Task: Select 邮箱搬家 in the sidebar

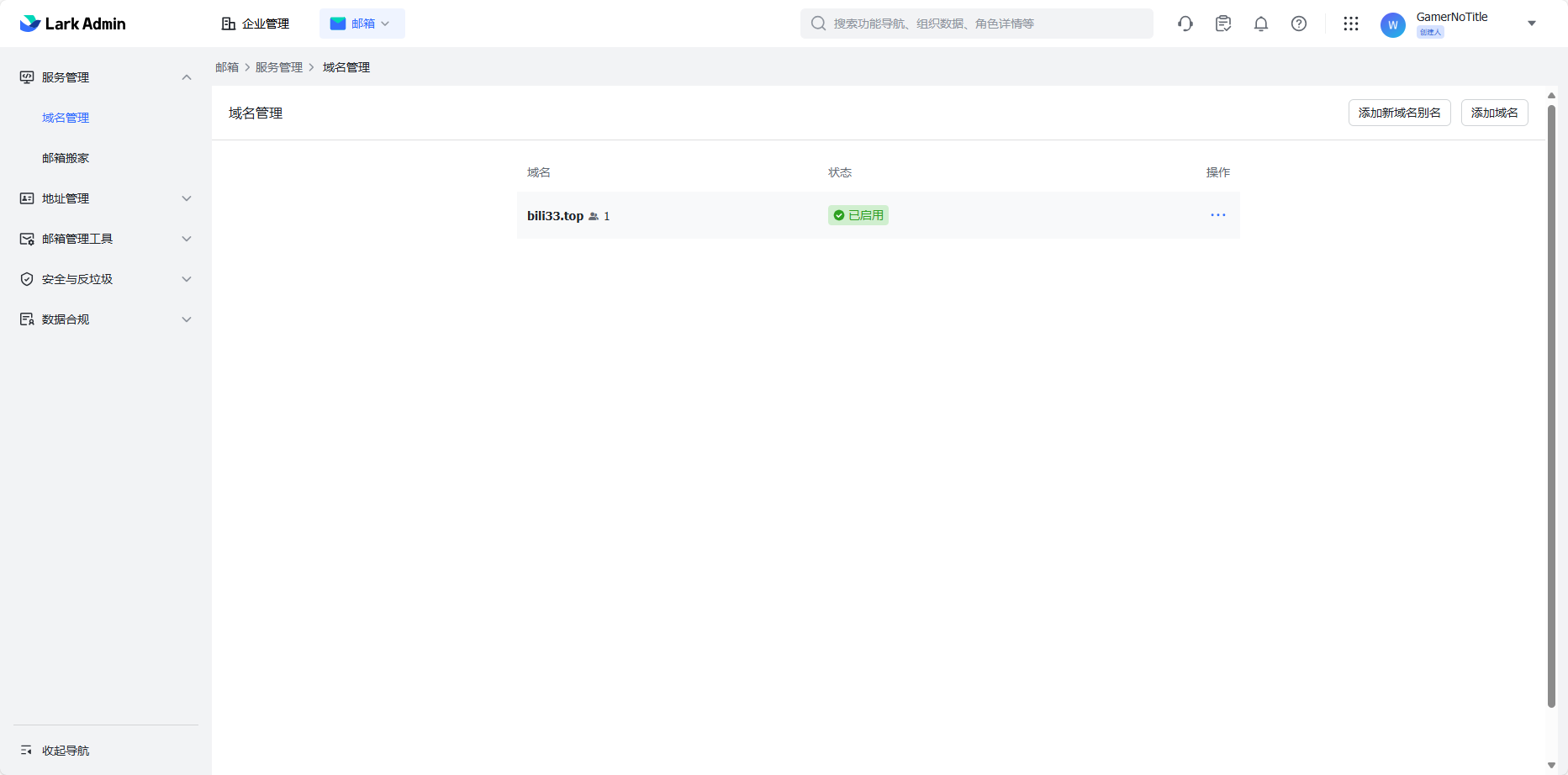Action: (x=66, y=158)
